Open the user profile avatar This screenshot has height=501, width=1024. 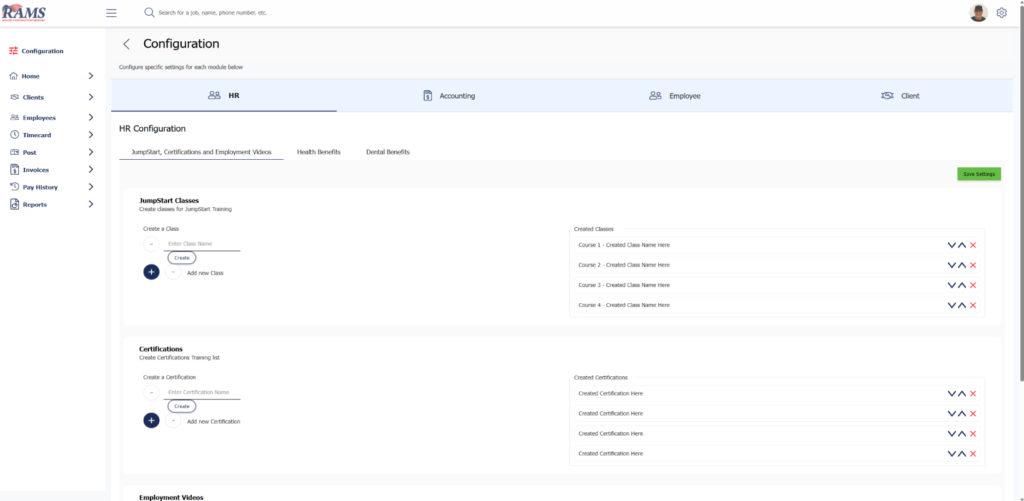(x=978, y=13)
